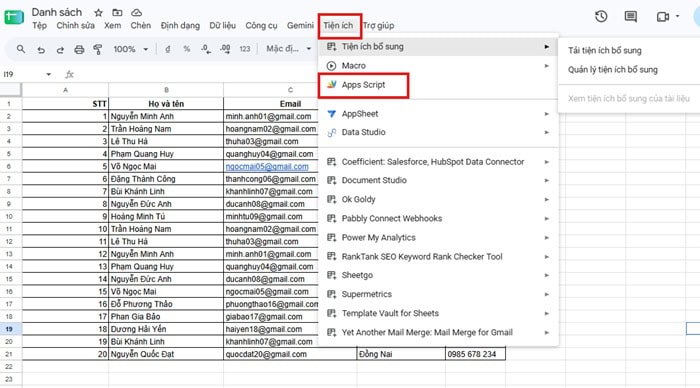Click the Sheetgo add-on icon

click(x=331, y=275)
